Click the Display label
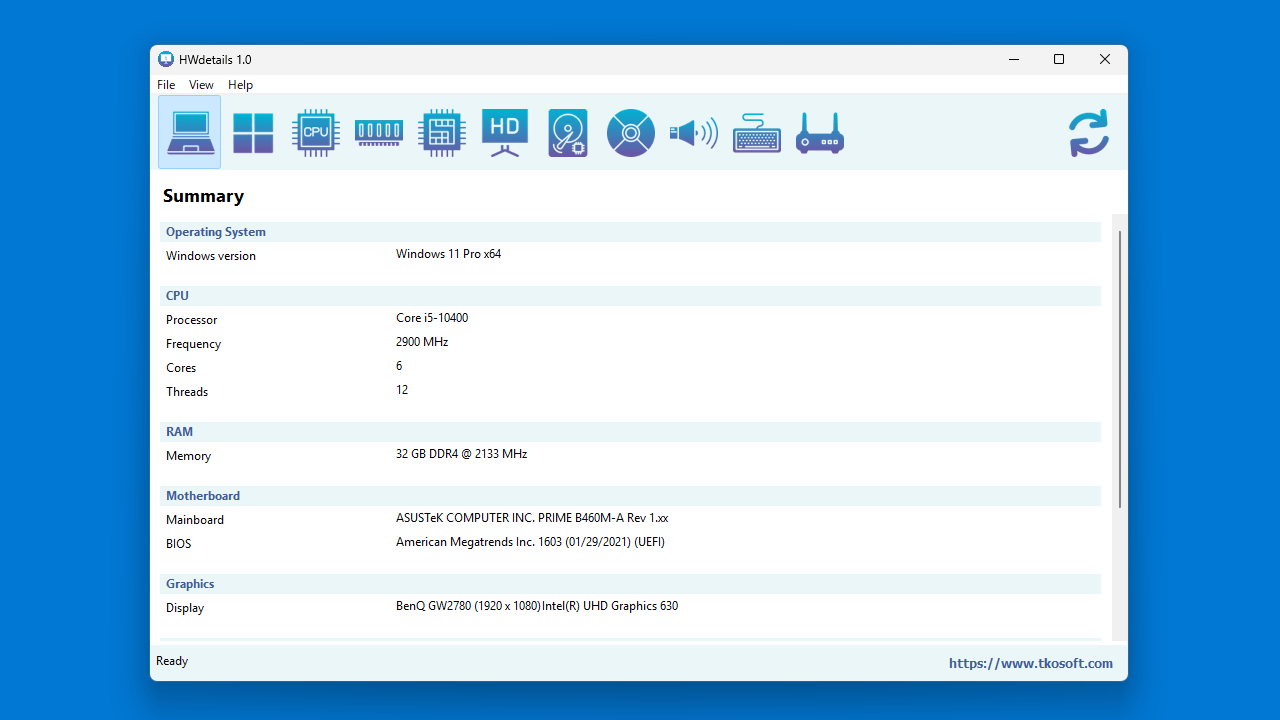Screen dimensions: 1280x720 tap(185, 608)
